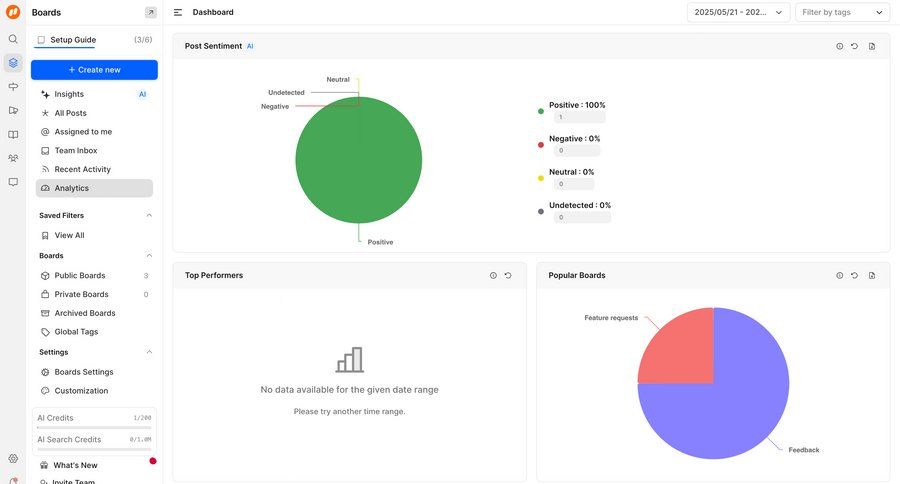
Task: Click the AI Search Credits progress bar
Action: [x=94, y=449]
